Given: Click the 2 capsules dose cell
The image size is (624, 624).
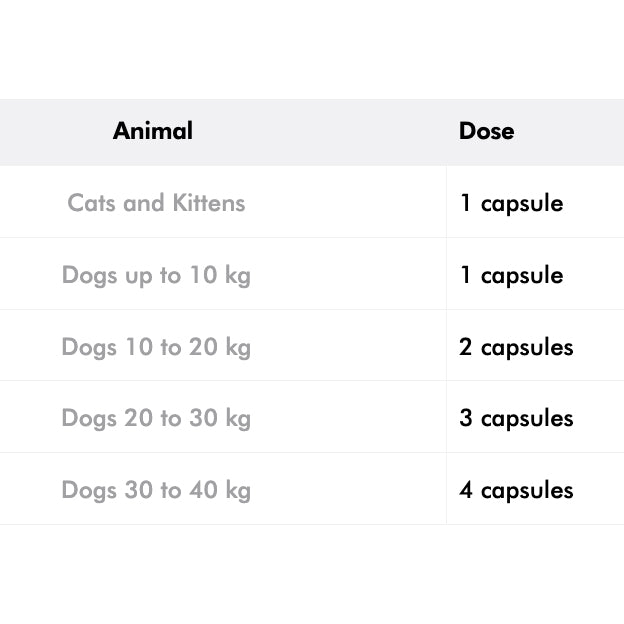Looking at the screenshot, I should (x=516, y=347).
